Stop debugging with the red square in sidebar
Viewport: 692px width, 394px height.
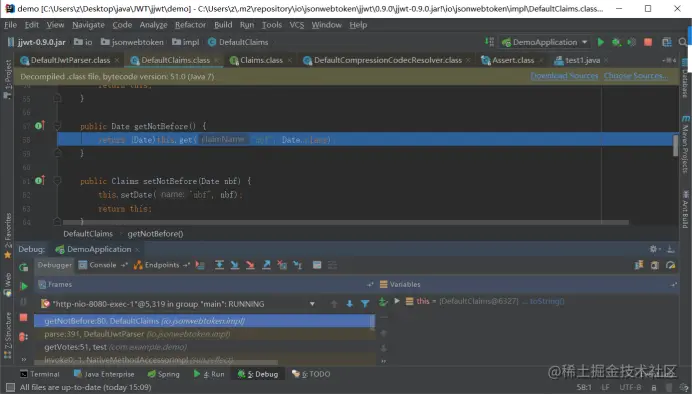[23, 317]
